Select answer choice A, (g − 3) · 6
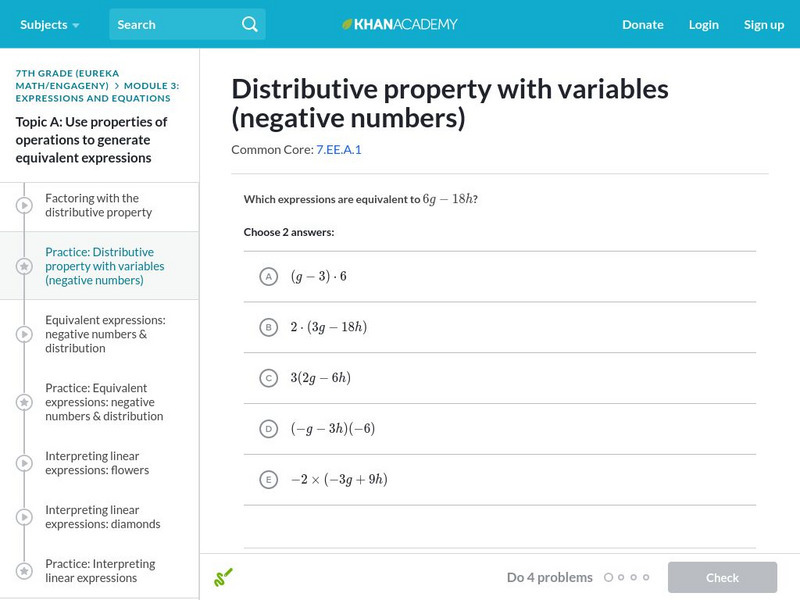The width and height of the screenshot is (800, 600). pyautogui.click(x=268, y=277)
